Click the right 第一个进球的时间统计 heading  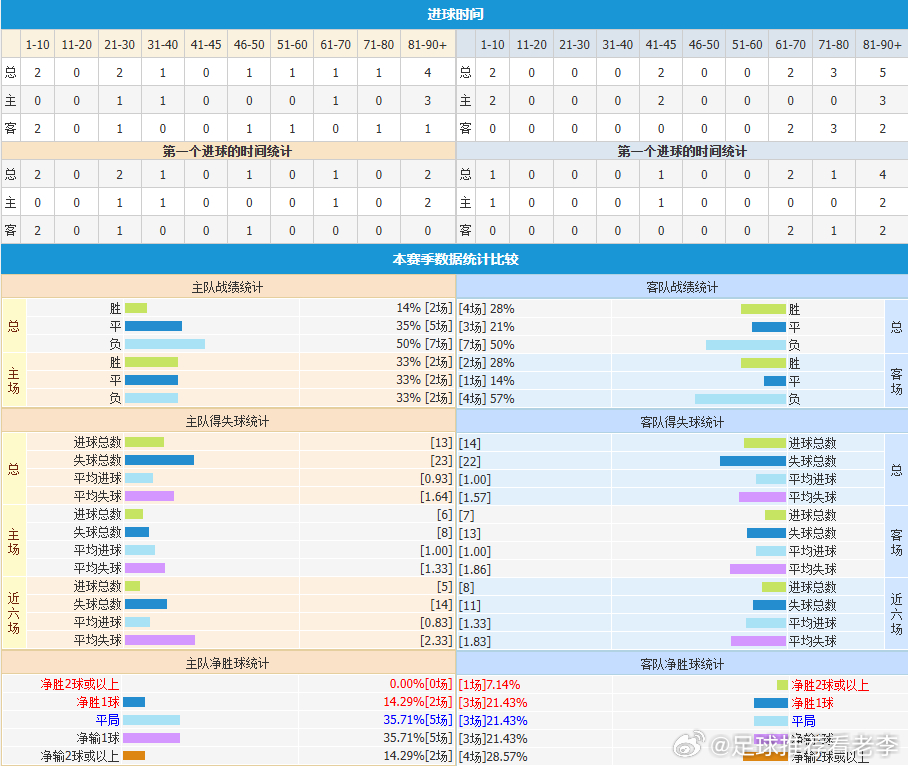click(x=682, y=151)
